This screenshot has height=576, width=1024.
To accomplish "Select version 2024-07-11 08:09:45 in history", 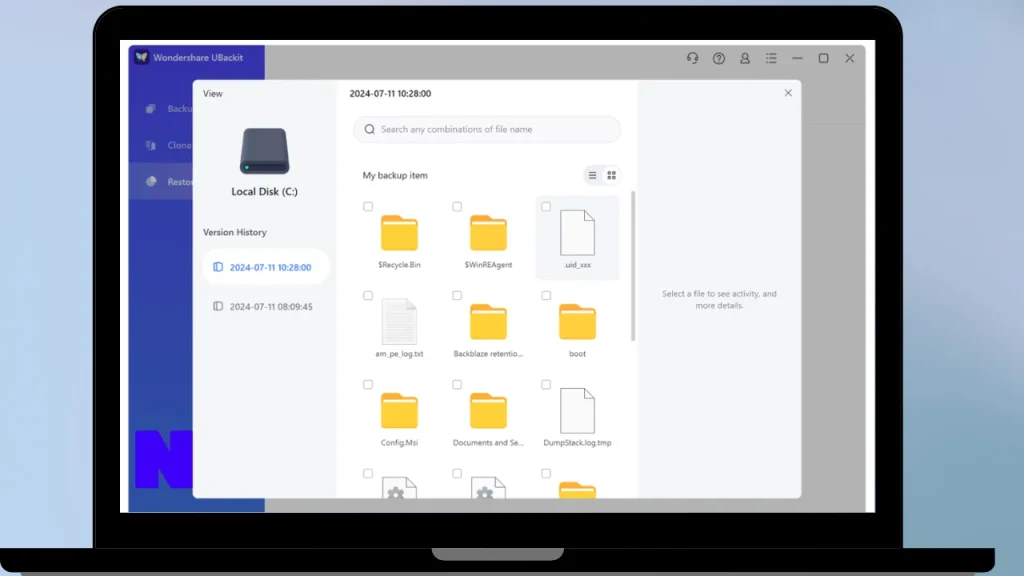I will point(266,306).
